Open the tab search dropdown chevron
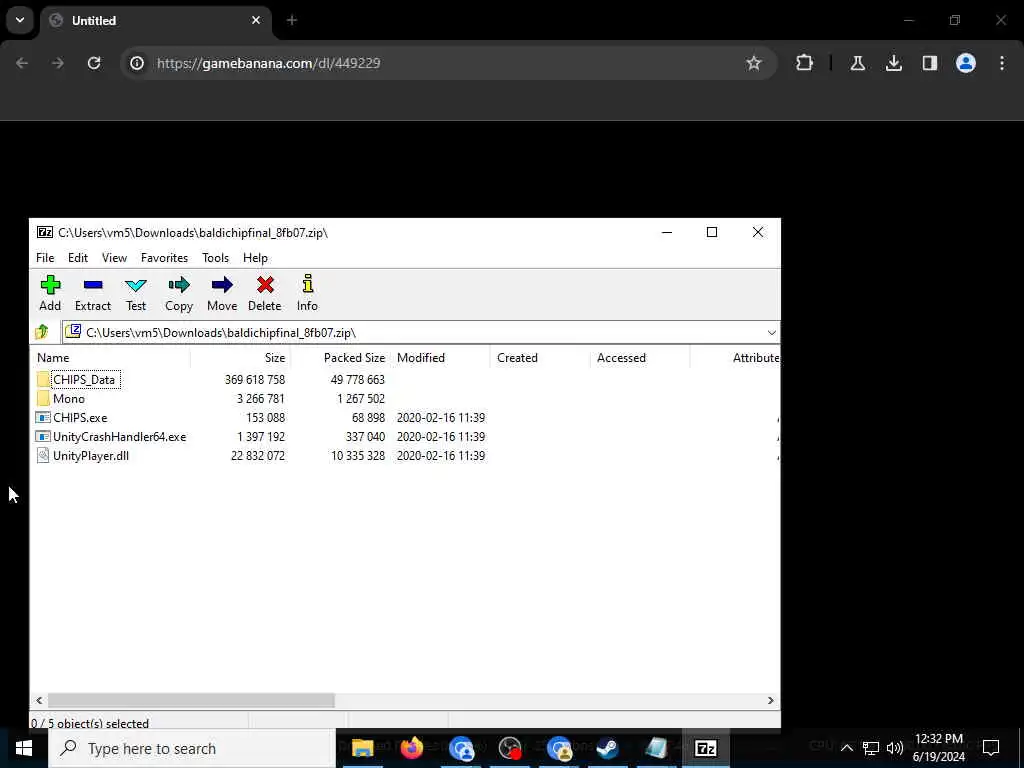This screenshot has width=1024, height=768. [x=20, y=20]
